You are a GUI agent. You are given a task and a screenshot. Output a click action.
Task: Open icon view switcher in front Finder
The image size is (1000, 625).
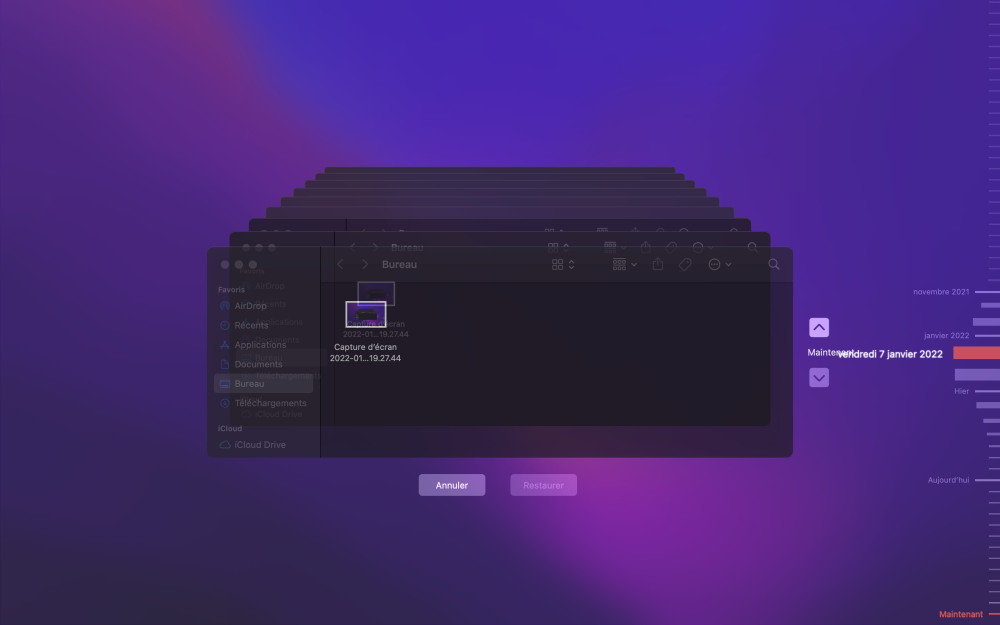click(x=562, y=264)
